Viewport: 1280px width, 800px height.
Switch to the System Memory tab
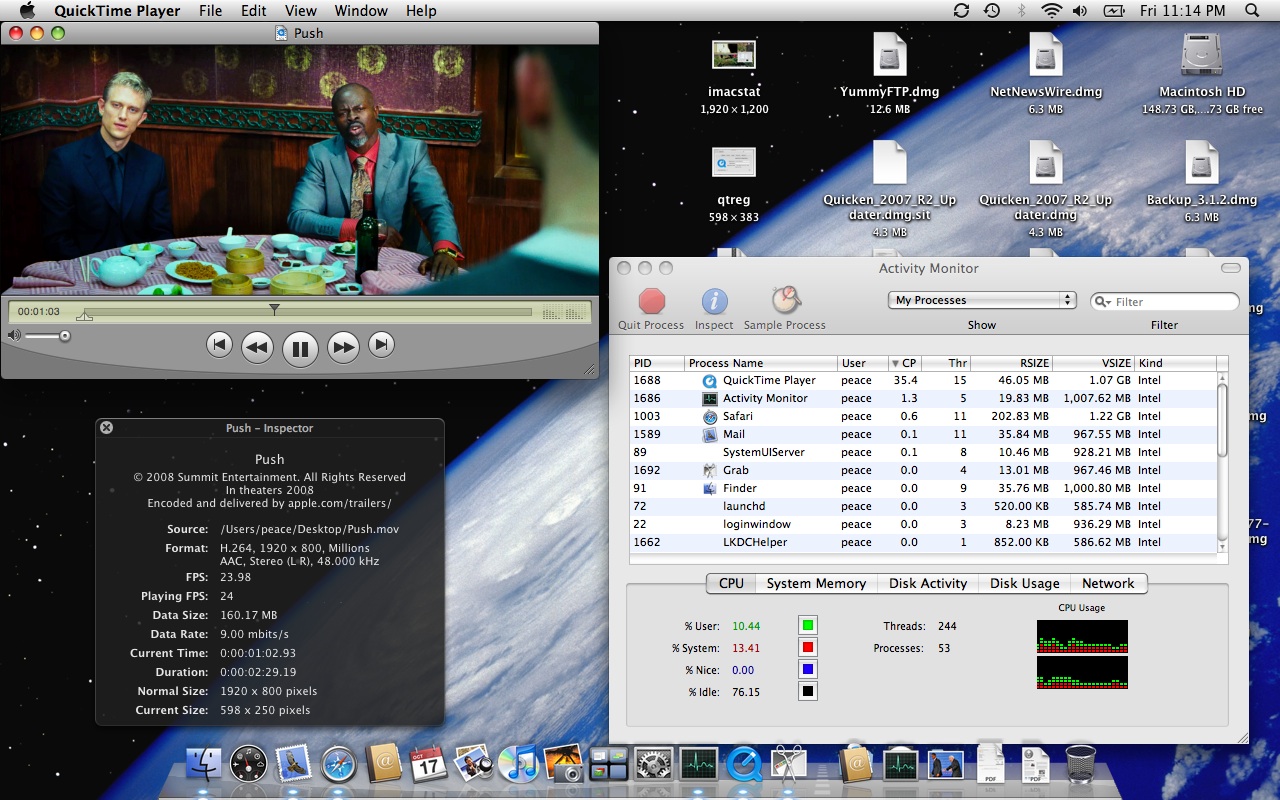pos(816,583)
